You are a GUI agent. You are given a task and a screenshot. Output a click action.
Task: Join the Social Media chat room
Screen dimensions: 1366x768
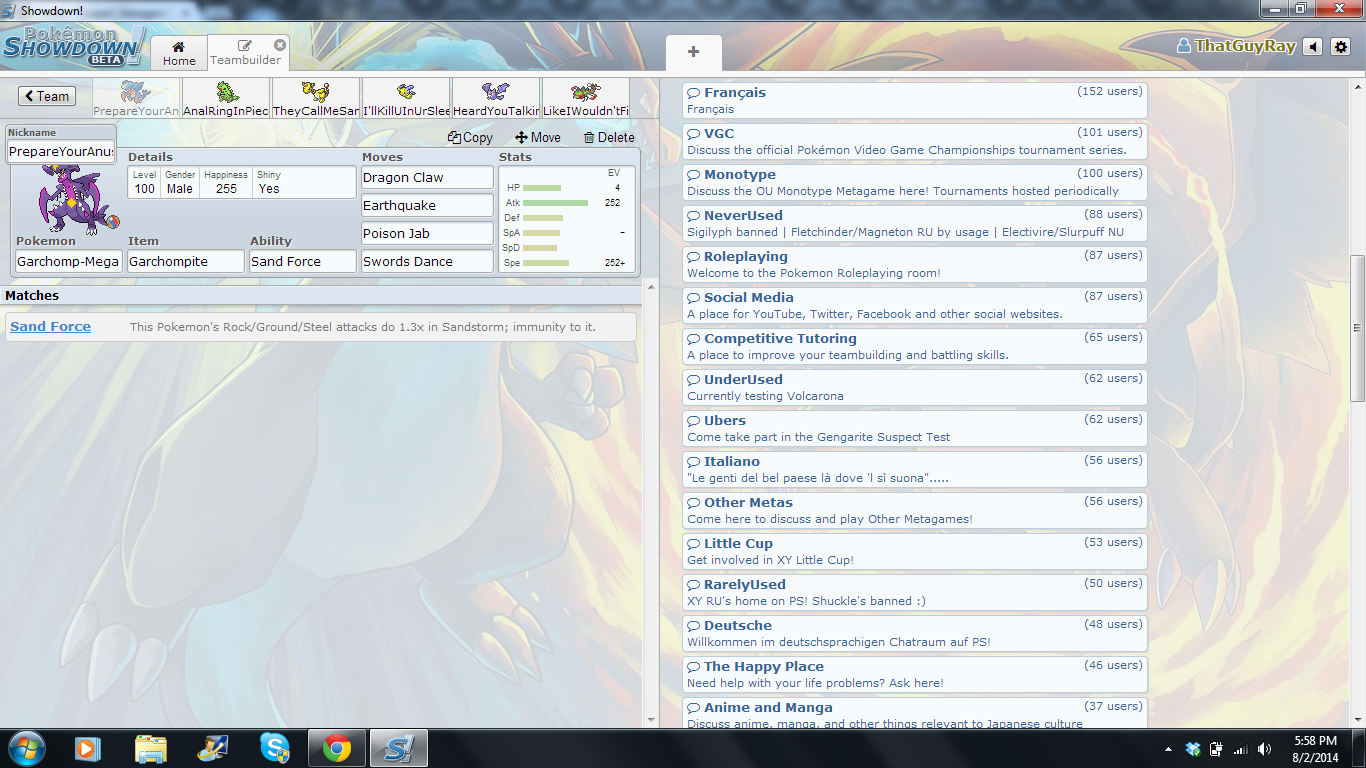[x=915, y=305]
